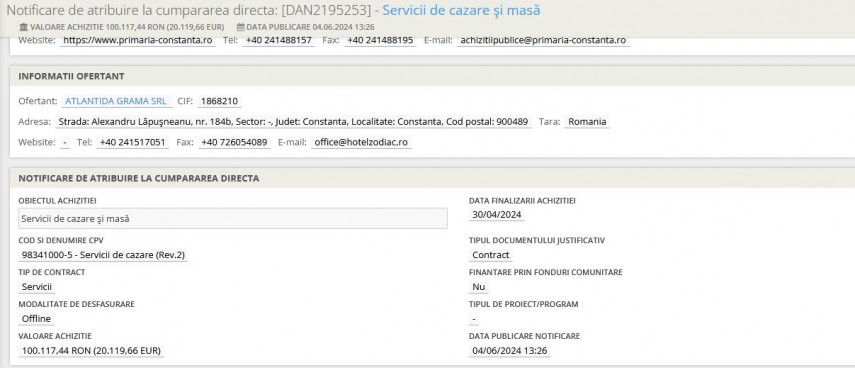
Task: Open the ATLANTIDA GRAMA SRL offerer link
Action: 116,101
